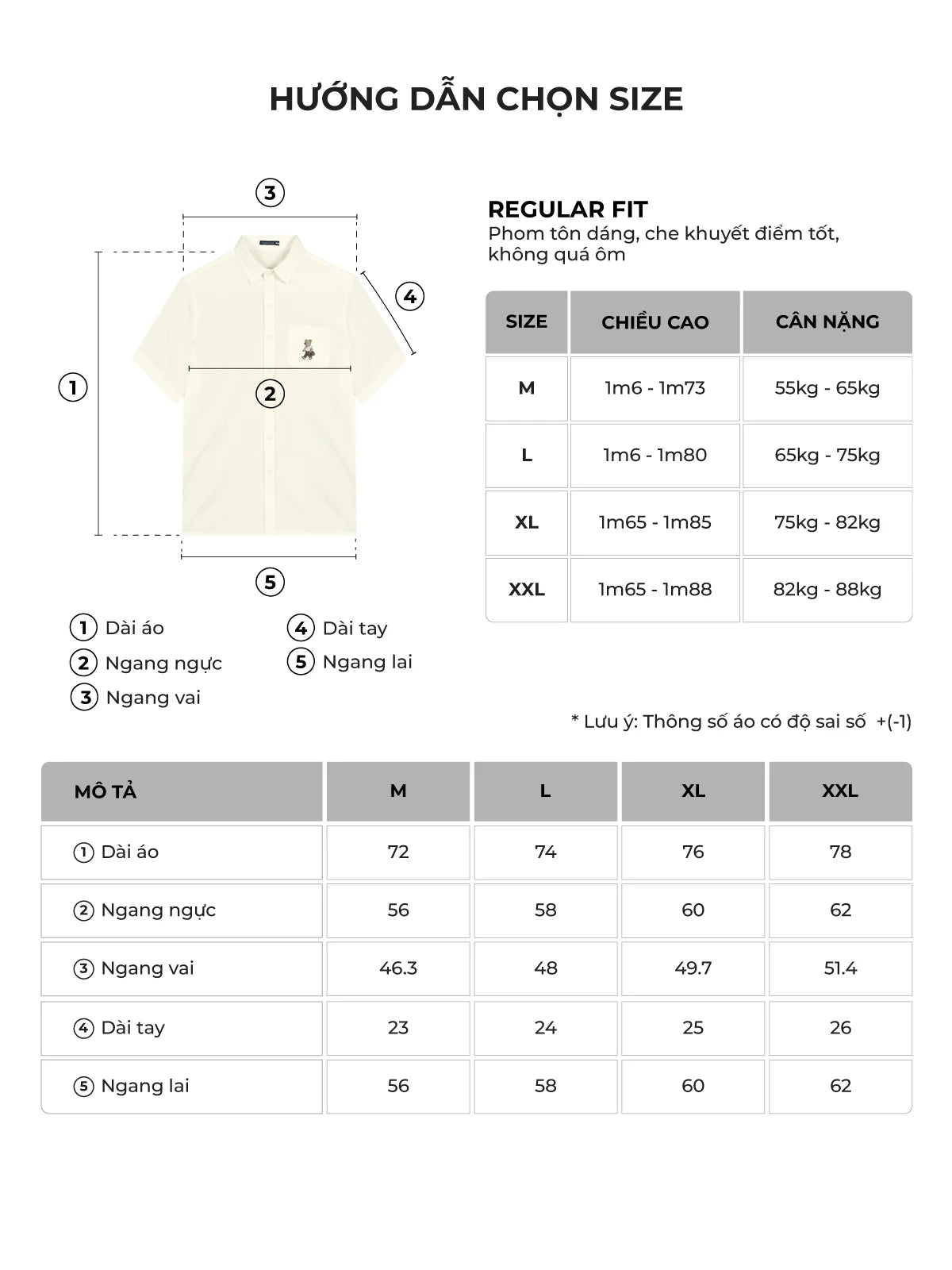Screen dimensions: 952x1270
Task: Click the 82kg - 88kg weight cell
Action: coord(827,590)
